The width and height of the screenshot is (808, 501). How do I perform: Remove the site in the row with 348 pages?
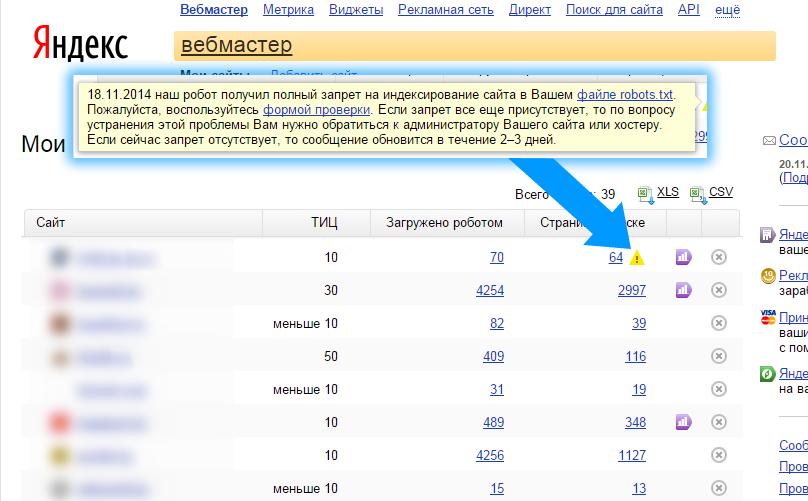coord(719,422)
